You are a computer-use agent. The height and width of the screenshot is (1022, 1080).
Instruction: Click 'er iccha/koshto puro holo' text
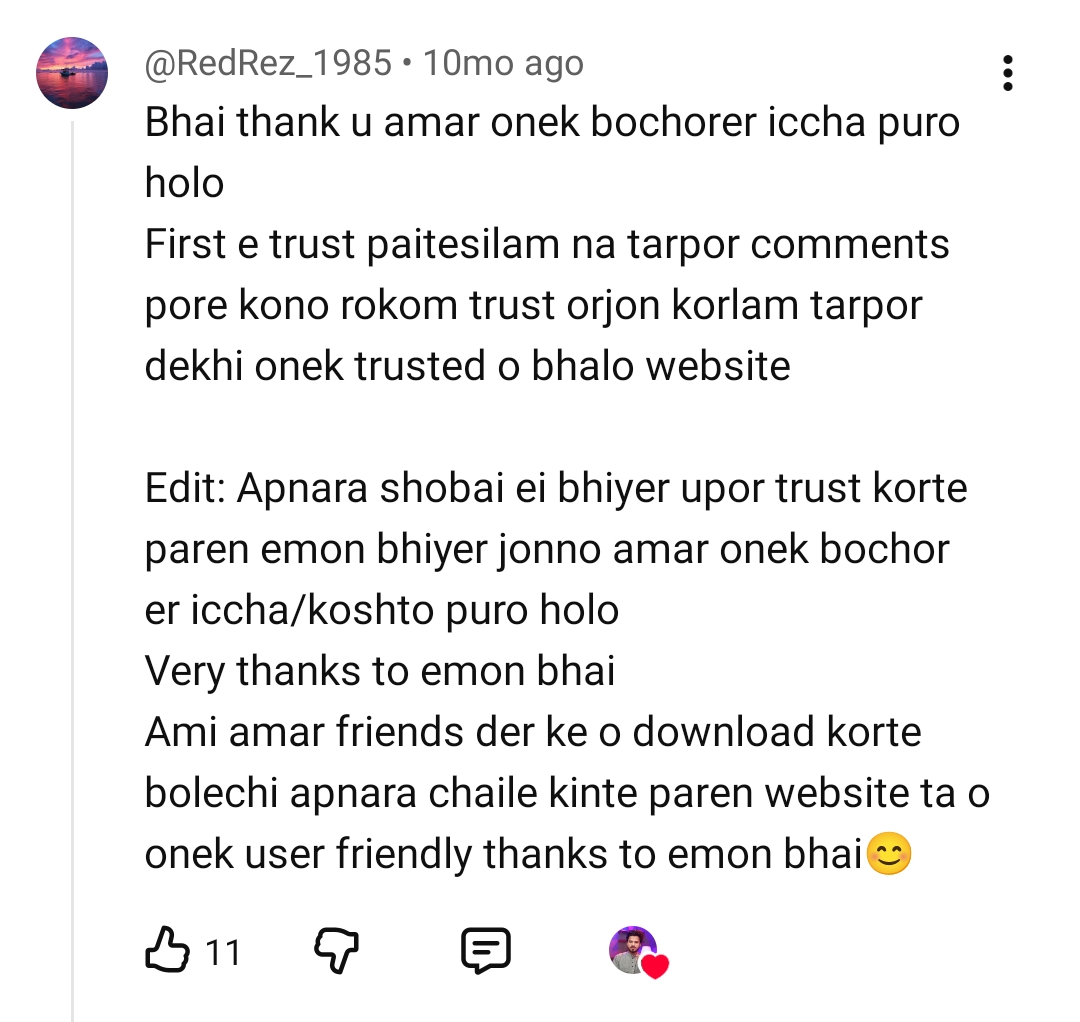[x=382, y=610]
